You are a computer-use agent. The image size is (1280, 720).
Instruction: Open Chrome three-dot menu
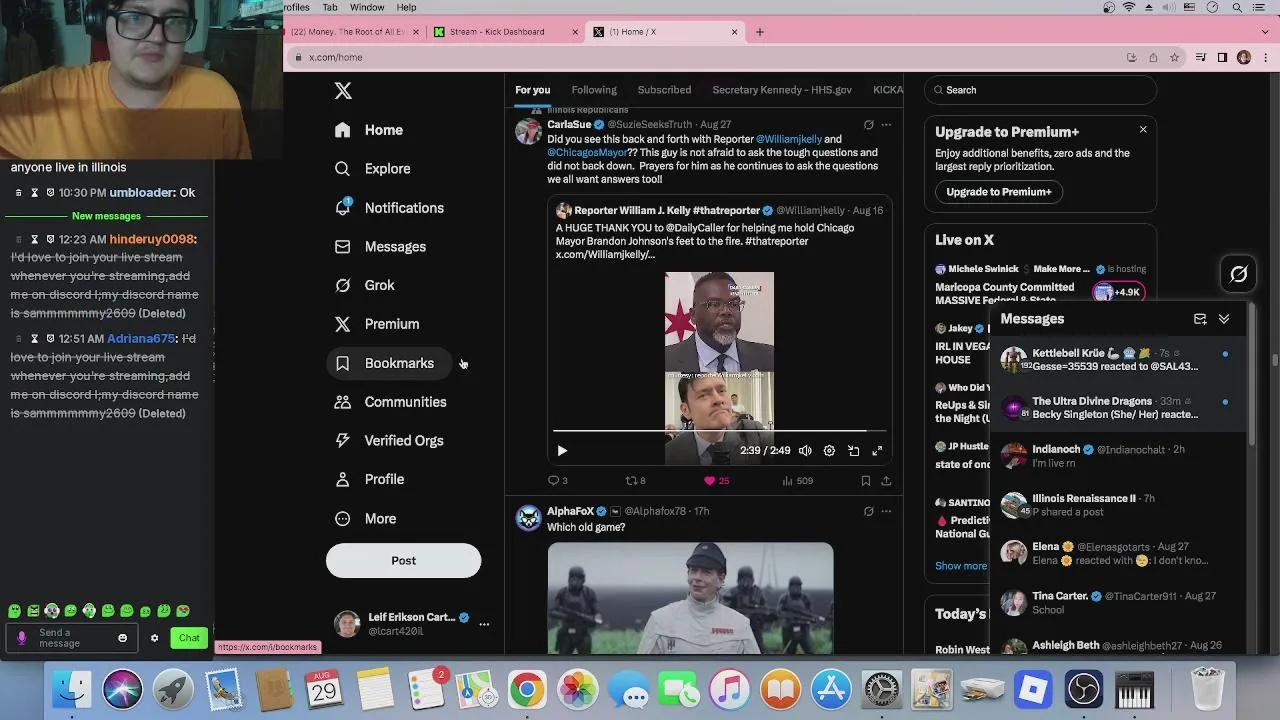[x=1266, y=58]
